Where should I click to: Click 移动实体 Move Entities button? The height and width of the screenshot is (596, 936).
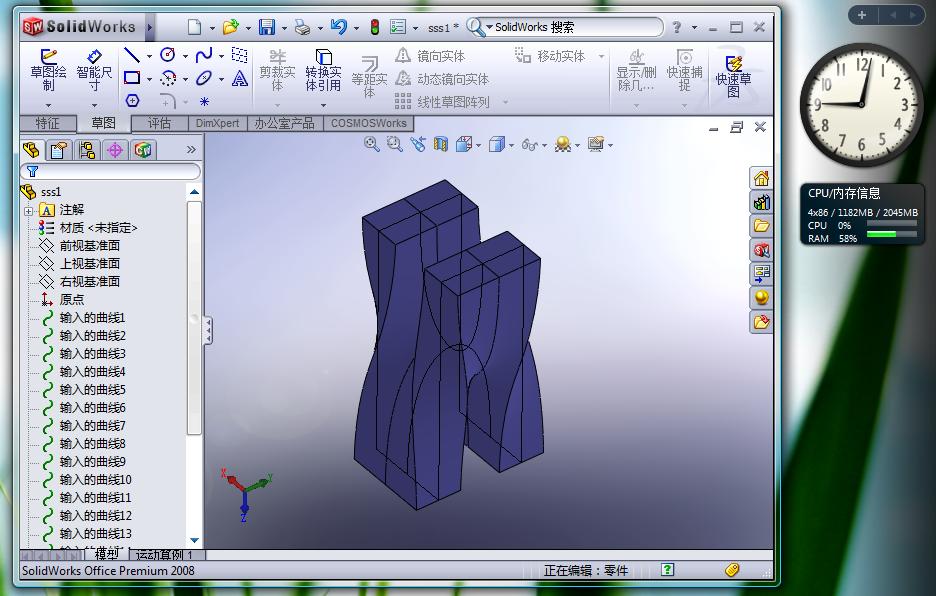coord(550,56)
